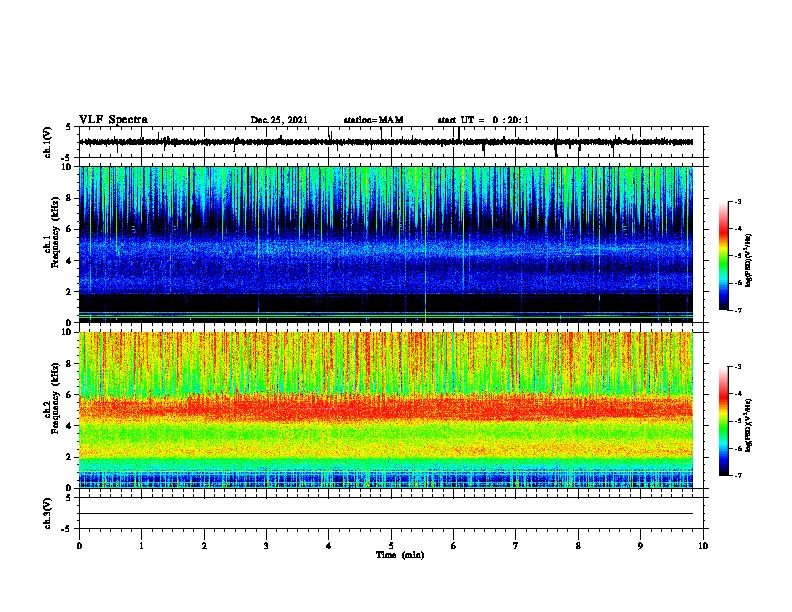Click the ch.1 waveform trace panel

point(393,142)
